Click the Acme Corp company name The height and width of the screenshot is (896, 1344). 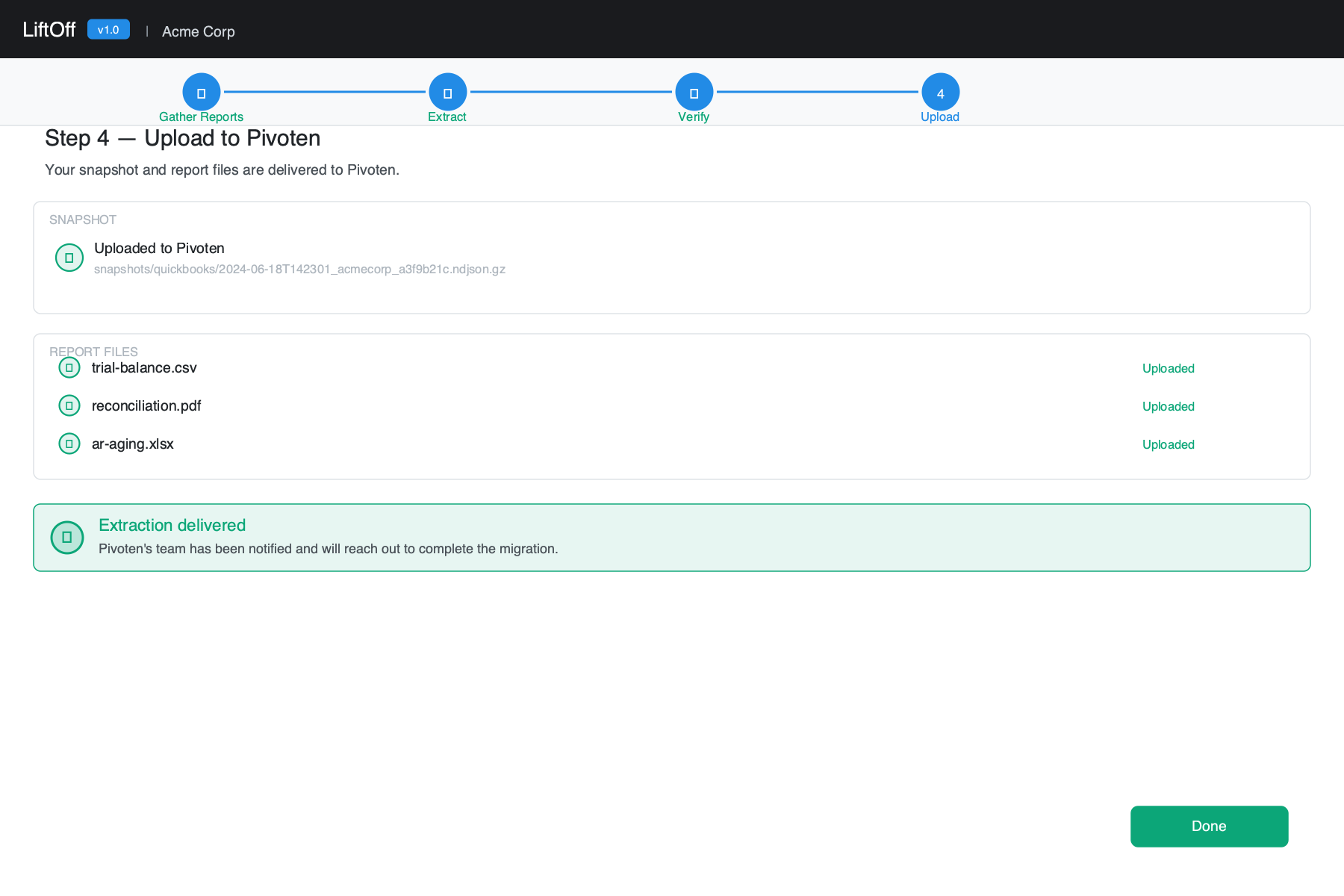[199, 31]
